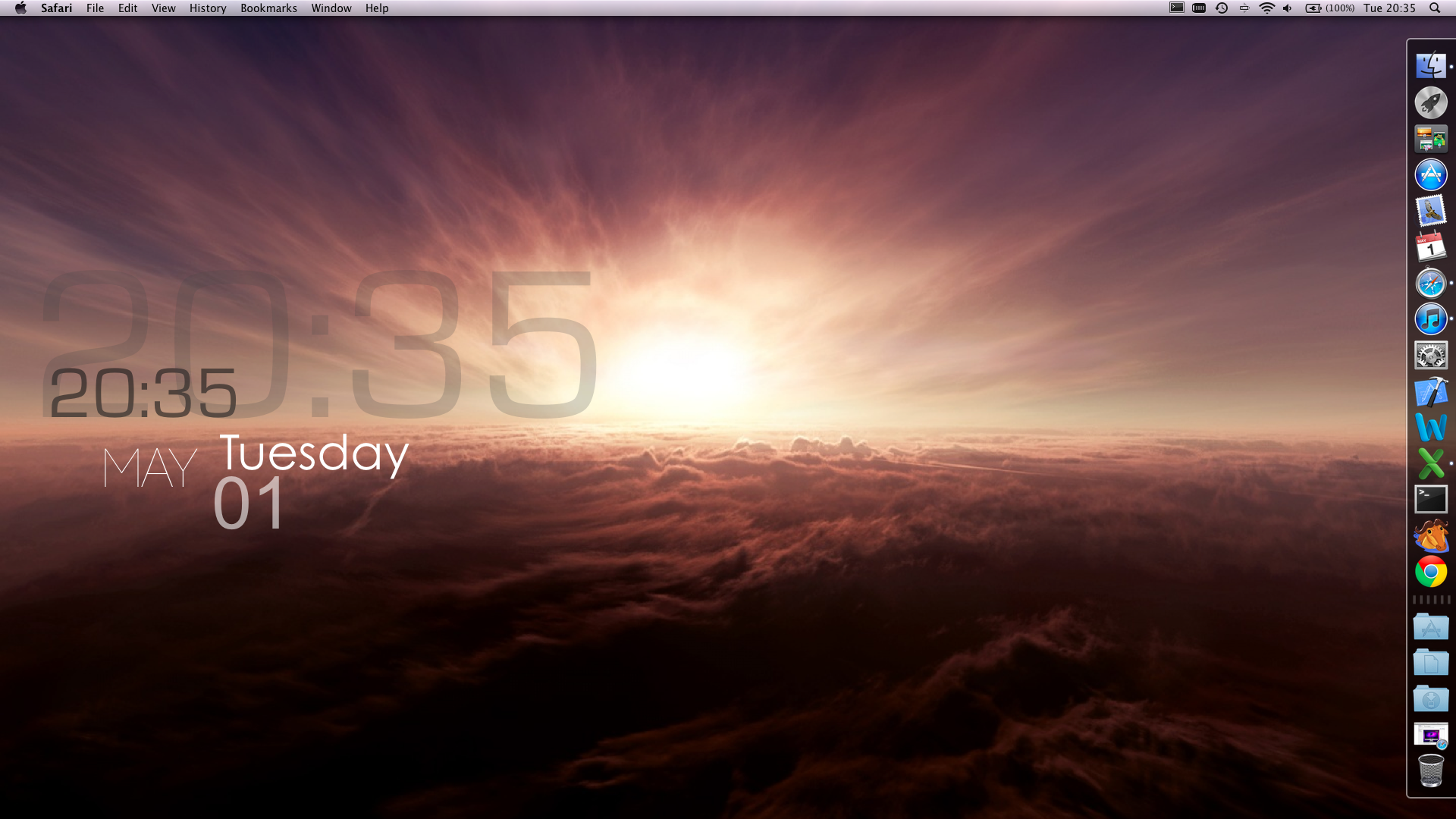Open the Downloads folder stack

(x=1430, y=699)
